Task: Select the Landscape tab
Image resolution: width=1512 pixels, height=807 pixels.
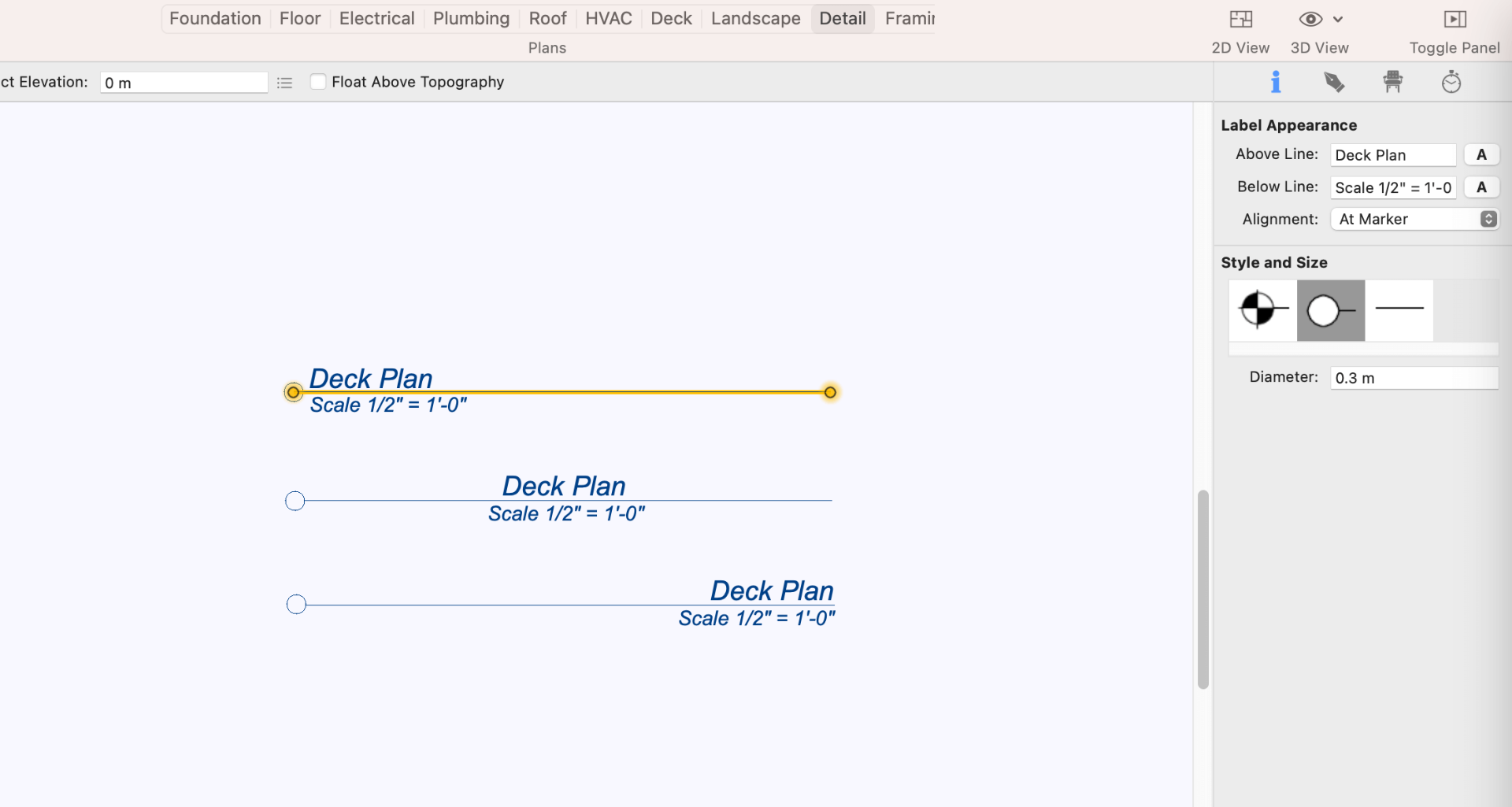Action: point(754,18)
